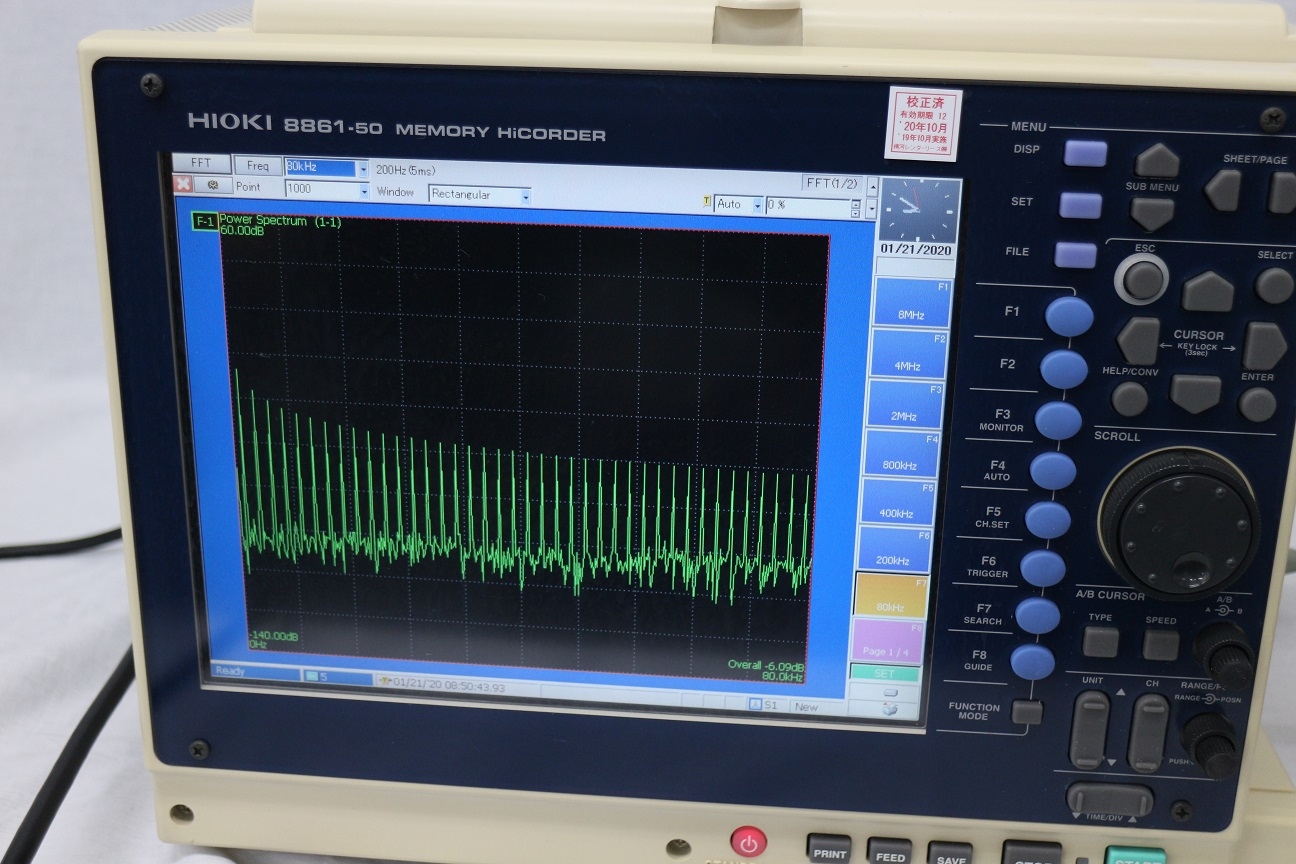Select the highlighted 80kHz F7 softkey

pyautogui.click(x=890, y=596)
